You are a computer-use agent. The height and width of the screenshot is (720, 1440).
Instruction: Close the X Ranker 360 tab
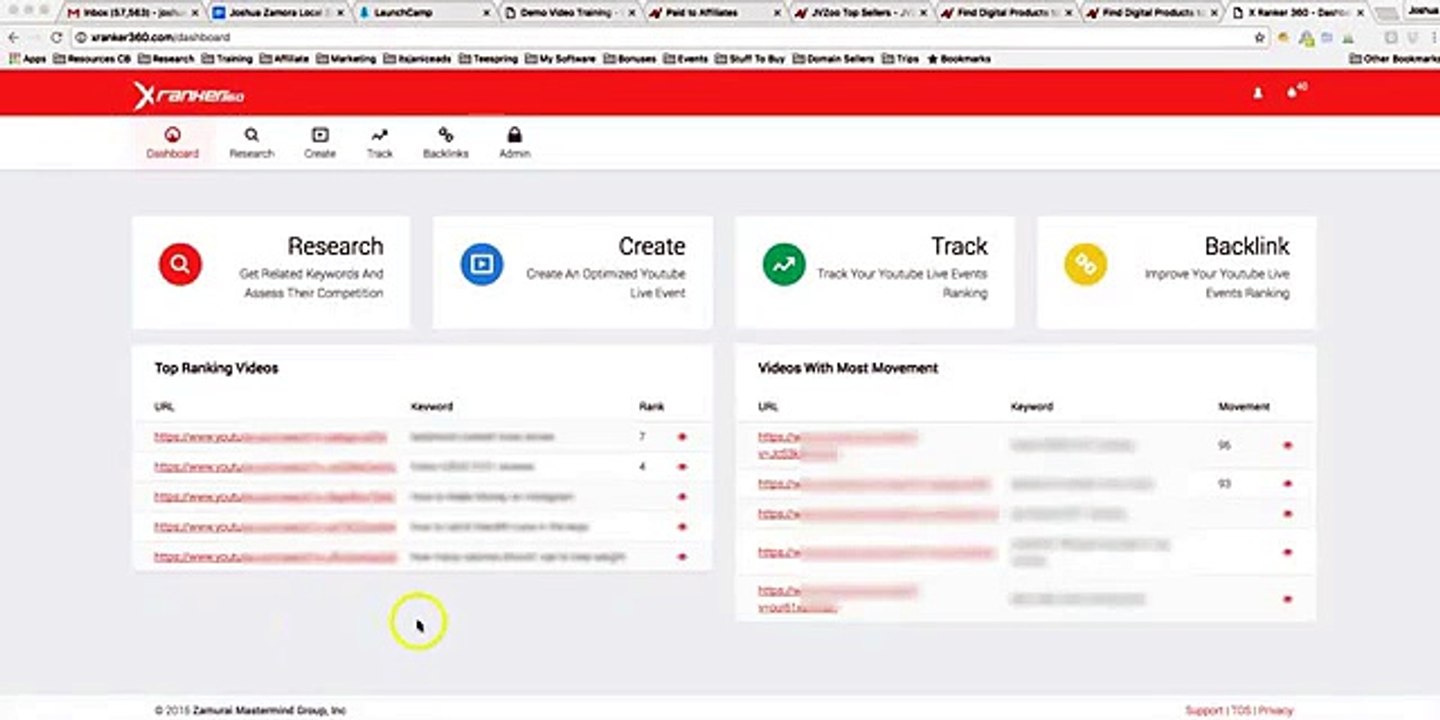tap(1361, 13)
